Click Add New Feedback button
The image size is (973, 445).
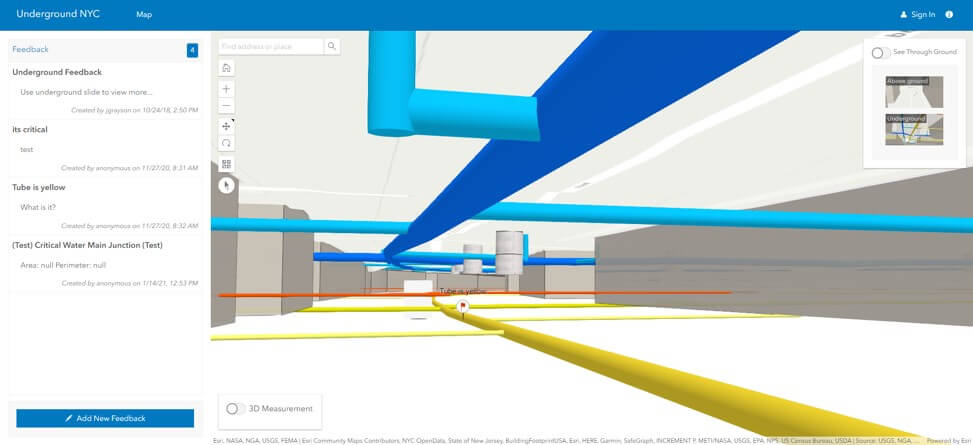[105, 418]
